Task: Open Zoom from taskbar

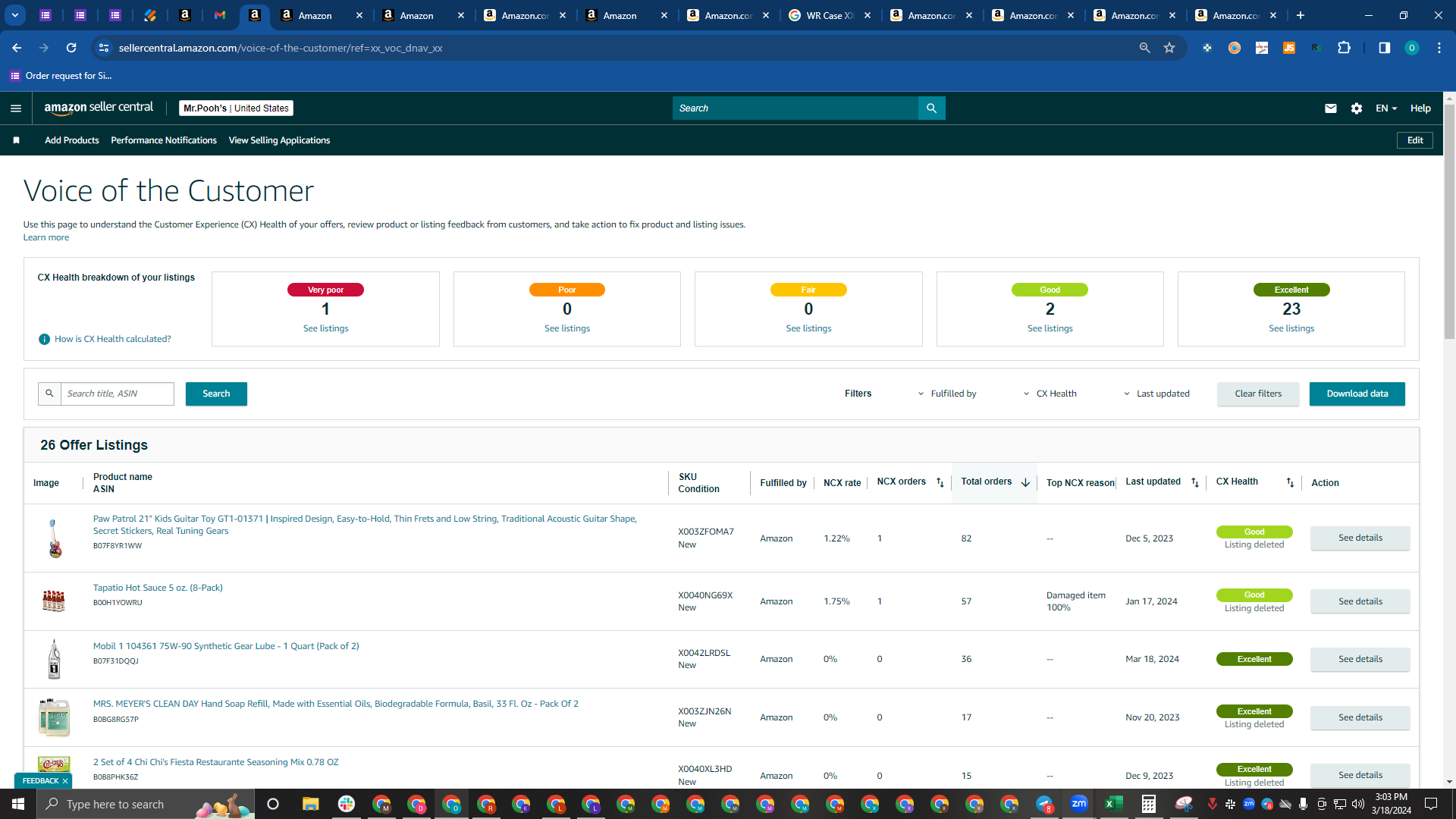Action: [x=1079, y=804]
